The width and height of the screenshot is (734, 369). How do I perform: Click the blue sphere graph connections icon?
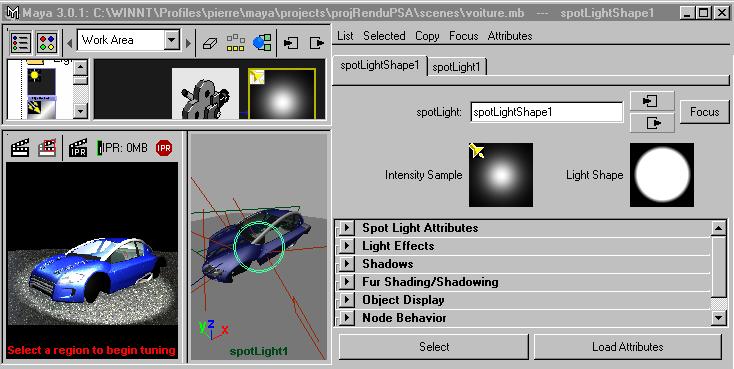point(262,43)
